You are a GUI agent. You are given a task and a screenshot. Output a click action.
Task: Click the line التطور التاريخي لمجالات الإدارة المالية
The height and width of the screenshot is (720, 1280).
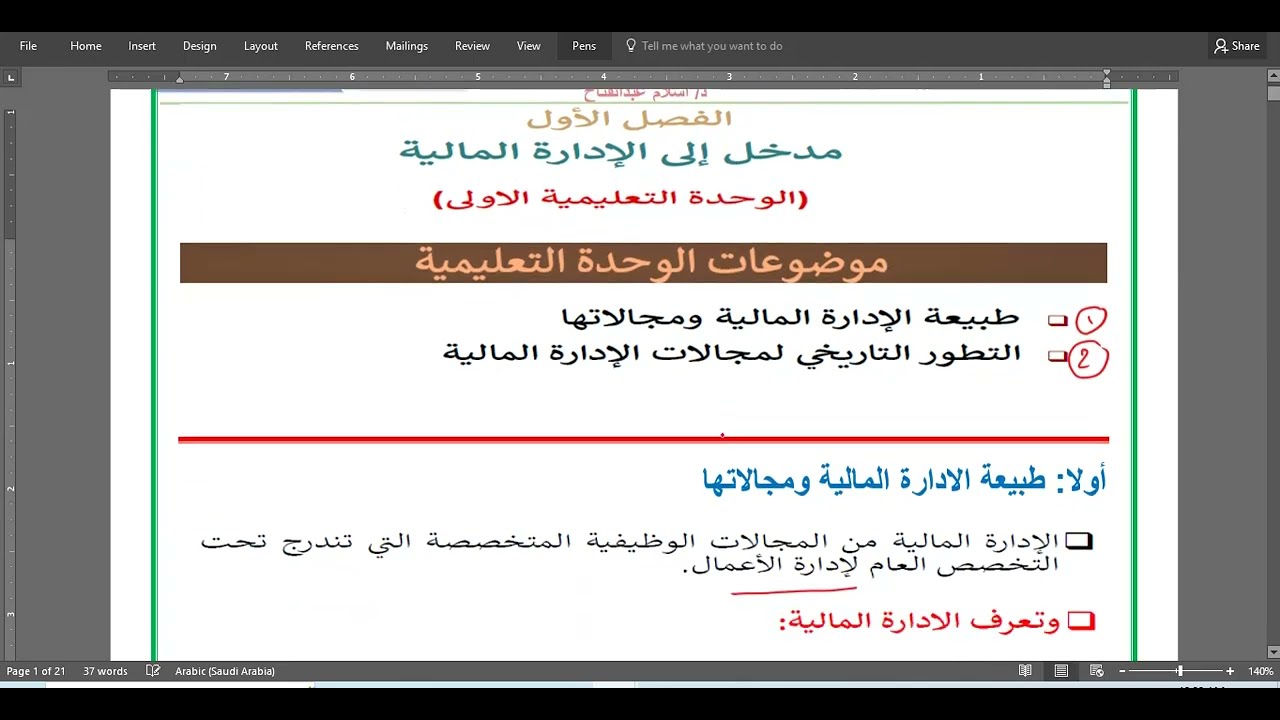732,354
